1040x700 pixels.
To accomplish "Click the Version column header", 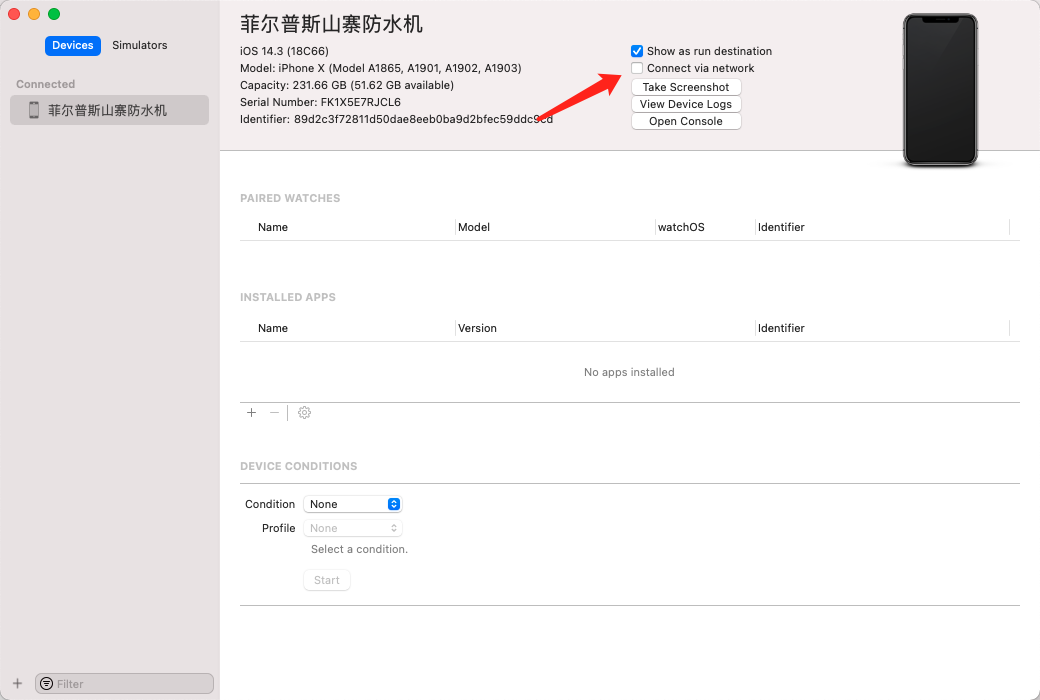I will click(477, 328).
